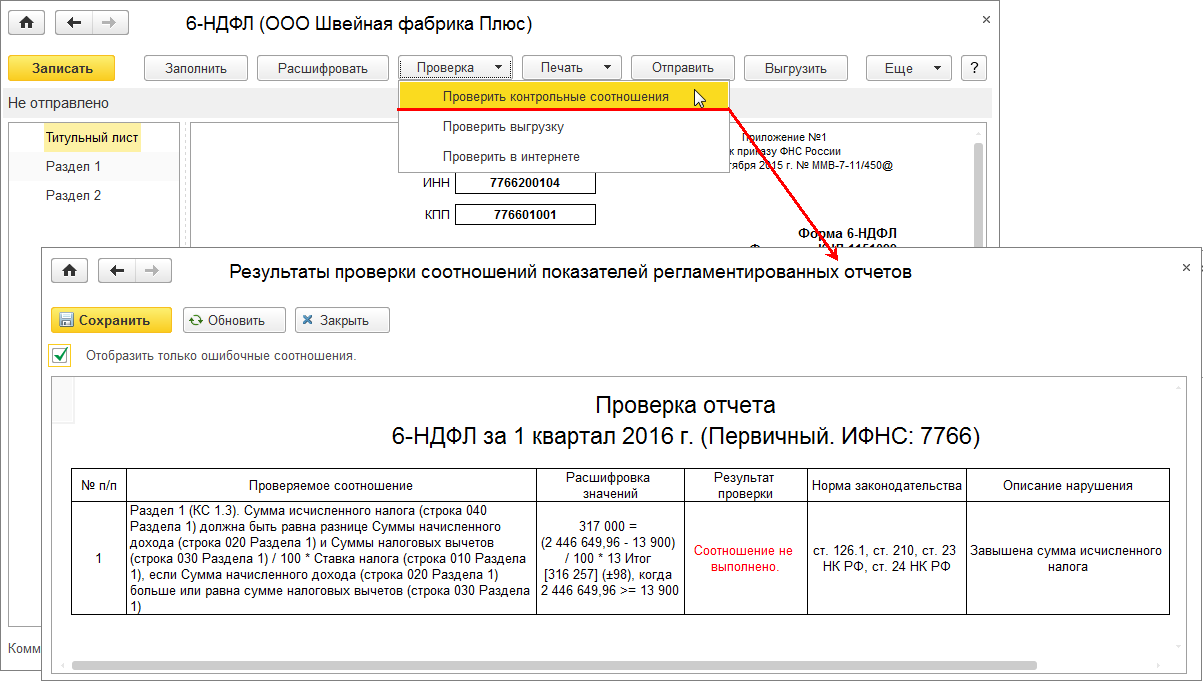Save results with the Сохранить button
Image resolution: width=1203 pixels, height=681 pixels.
click(111, 320)
